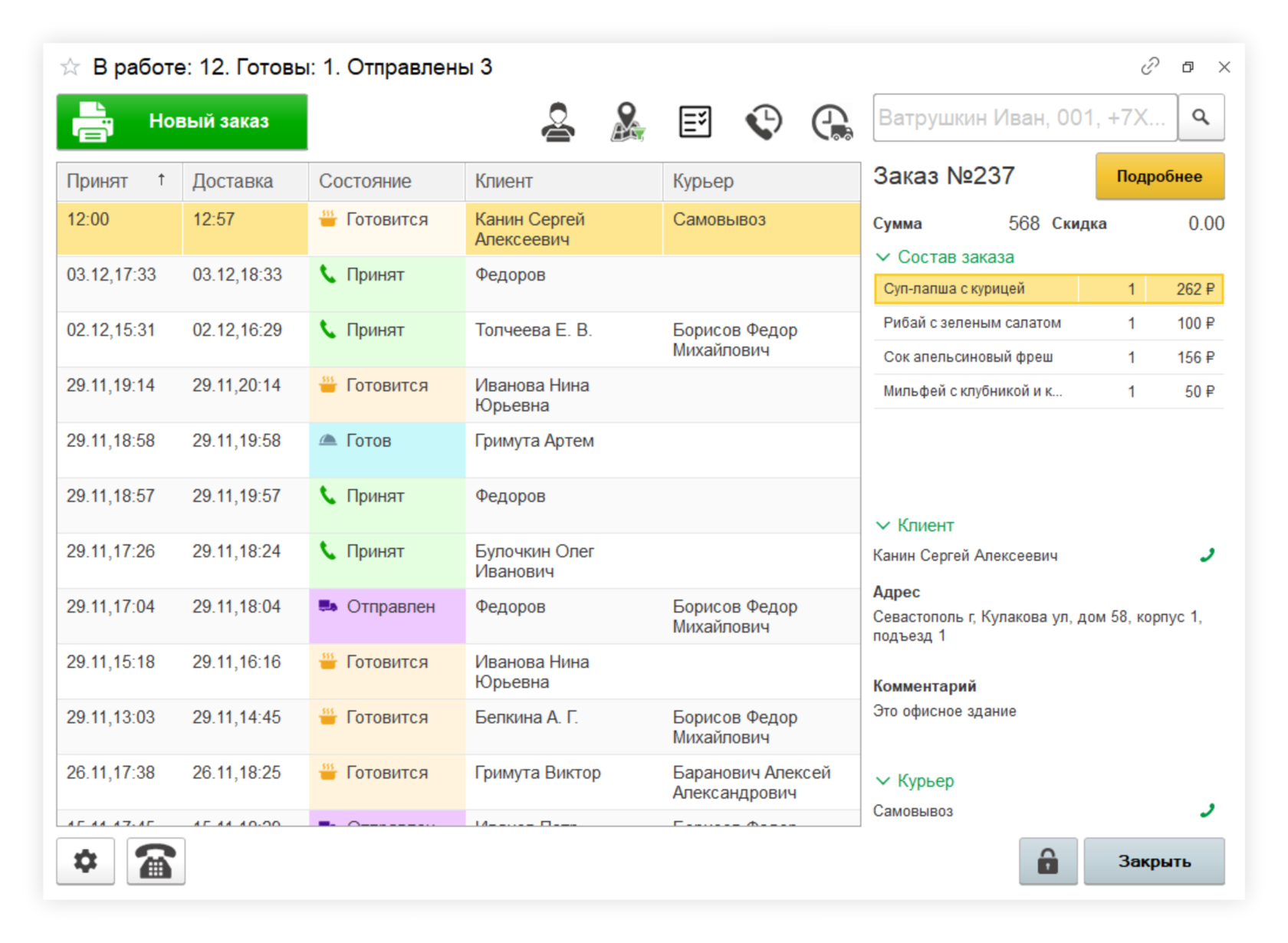Open the checklist orders icon

click(695, 122)
